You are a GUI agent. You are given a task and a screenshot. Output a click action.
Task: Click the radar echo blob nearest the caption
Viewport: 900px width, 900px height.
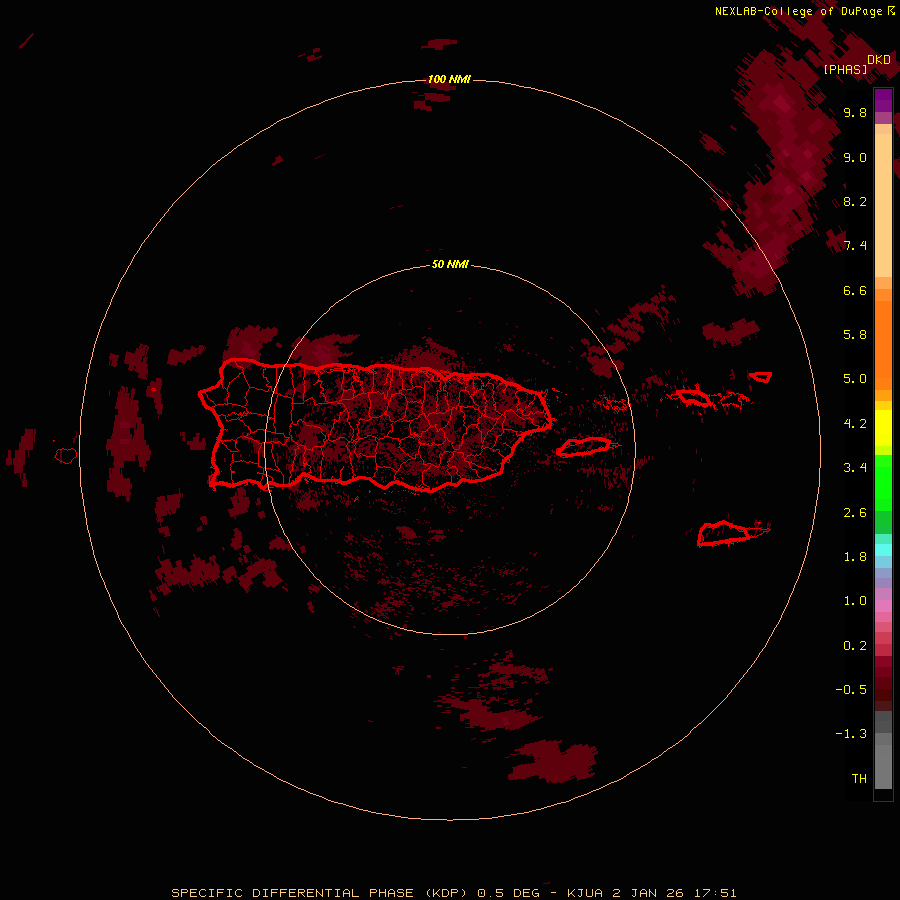pyautogui.click(x=552, y=762)
